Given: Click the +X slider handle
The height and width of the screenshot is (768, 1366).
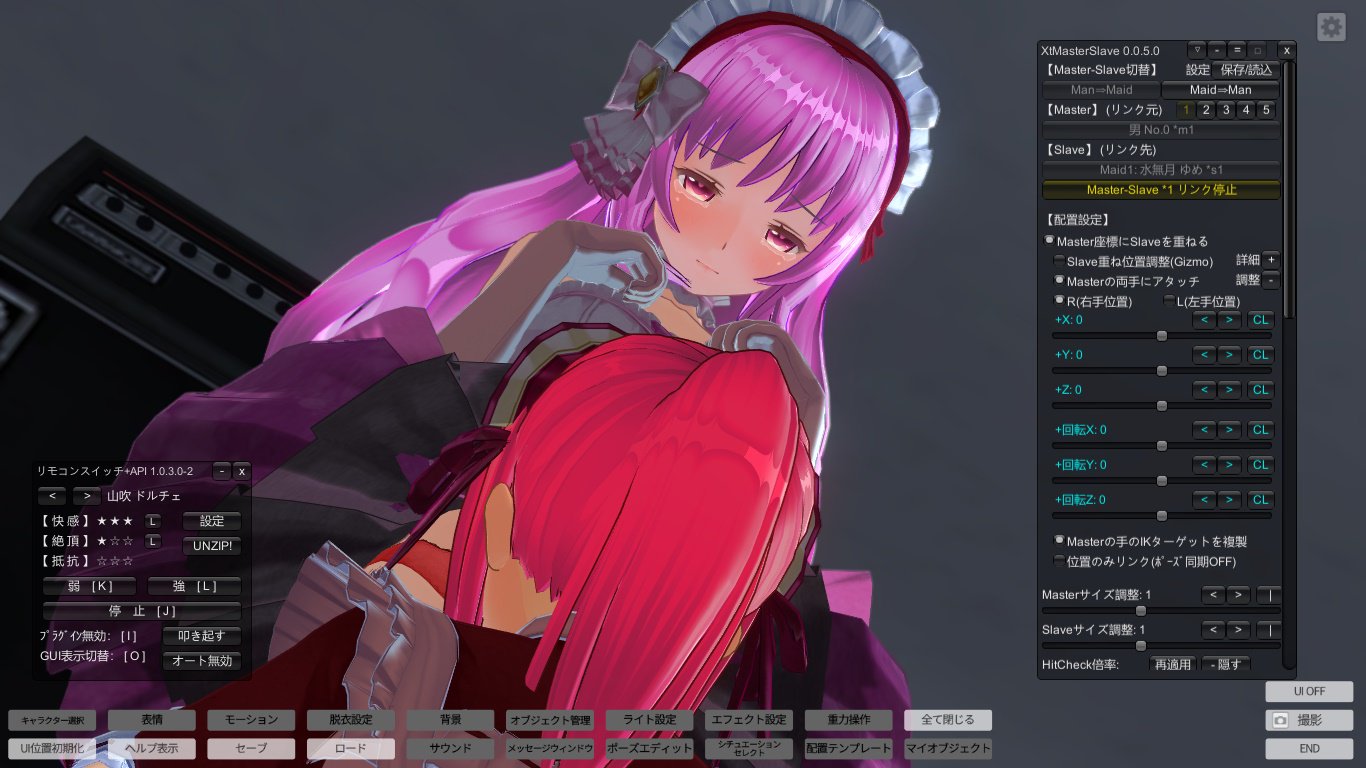Looking at the screenshot, I should coord(1162,336).
